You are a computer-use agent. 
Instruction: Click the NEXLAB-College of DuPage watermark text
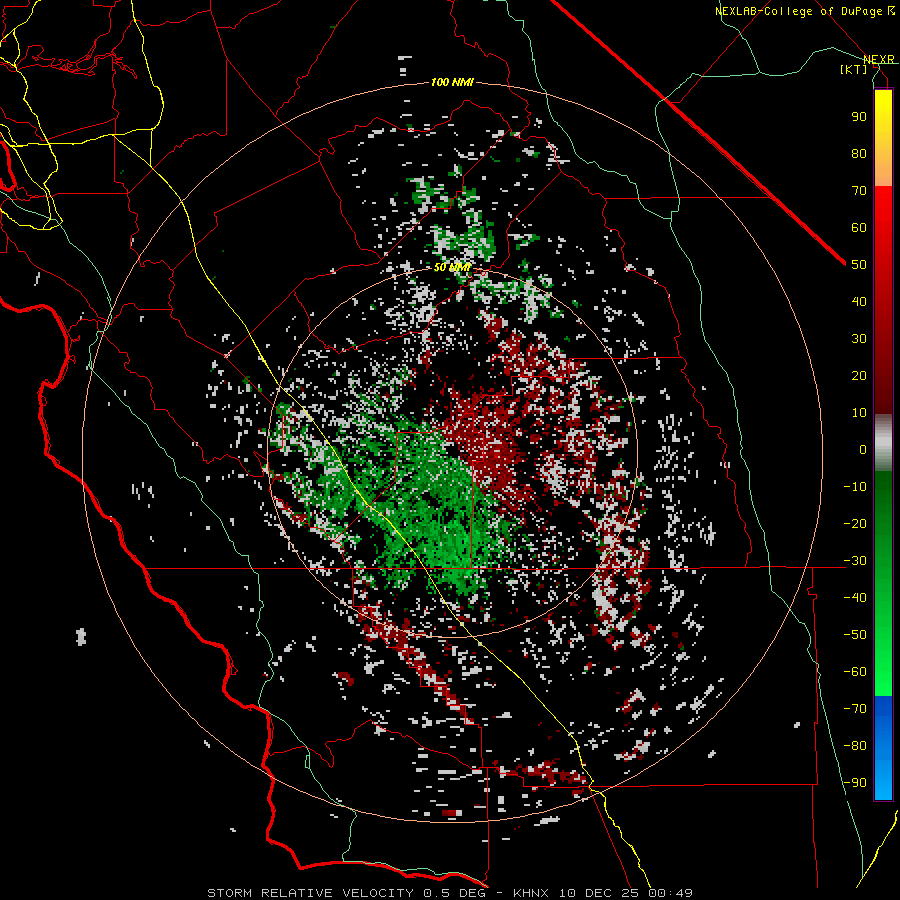coord(804,11)
